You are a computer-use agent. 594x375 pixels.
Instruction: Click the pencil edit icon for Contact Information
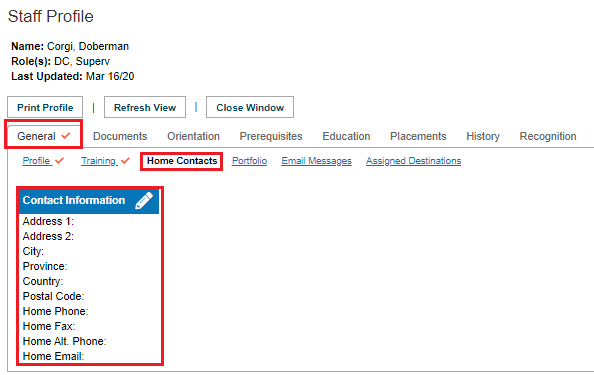[x=144, y=200]
